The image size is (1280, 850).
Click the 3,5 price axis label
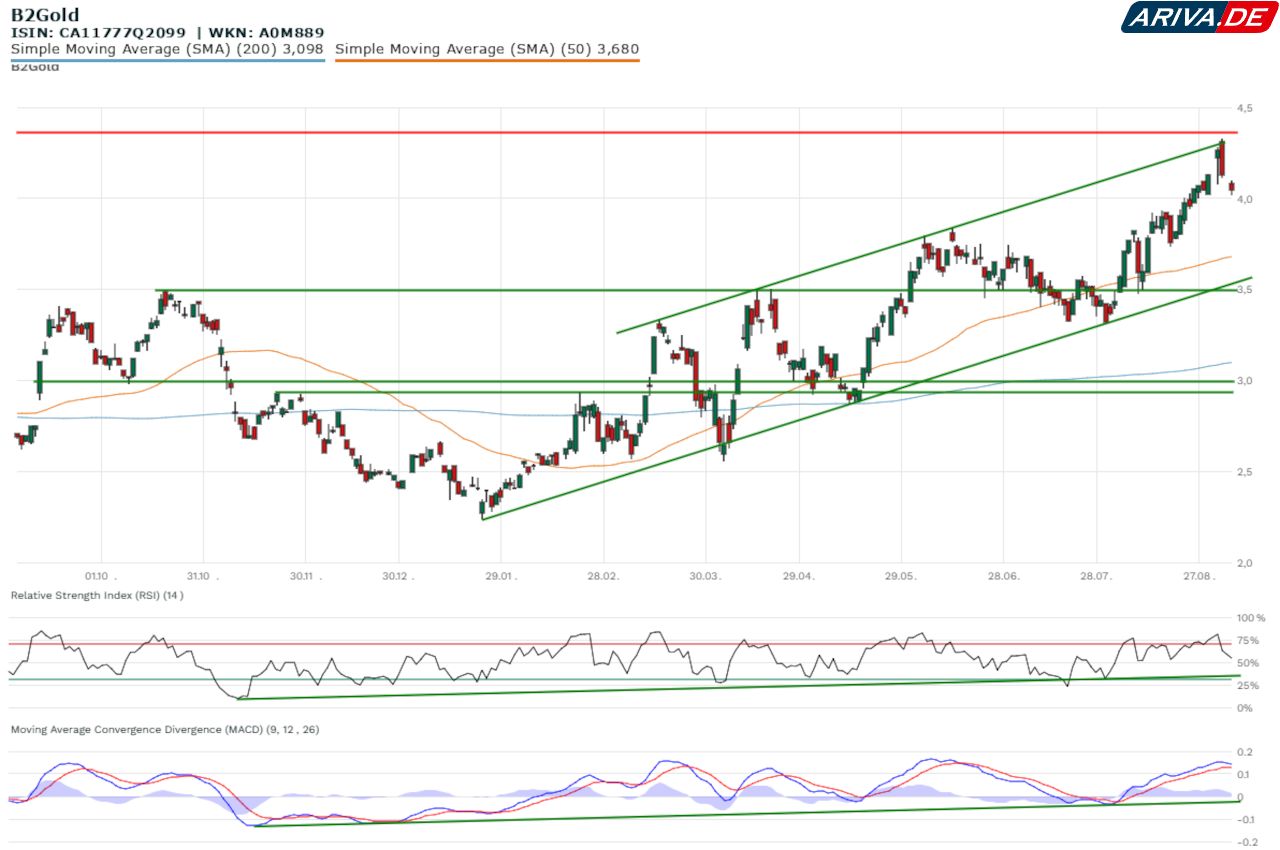tap(1245, 290)
